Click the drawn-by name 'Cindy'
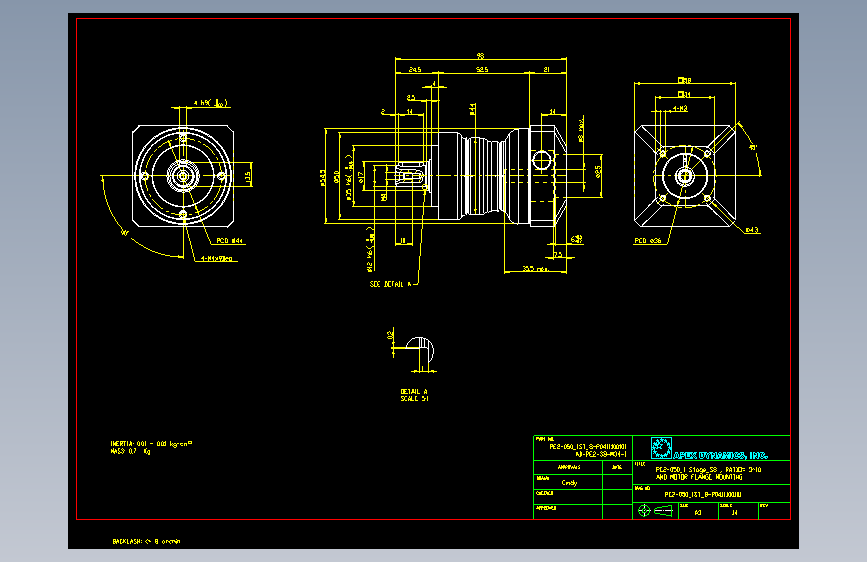Screen dimensions: 867x562 coord(569,482)
